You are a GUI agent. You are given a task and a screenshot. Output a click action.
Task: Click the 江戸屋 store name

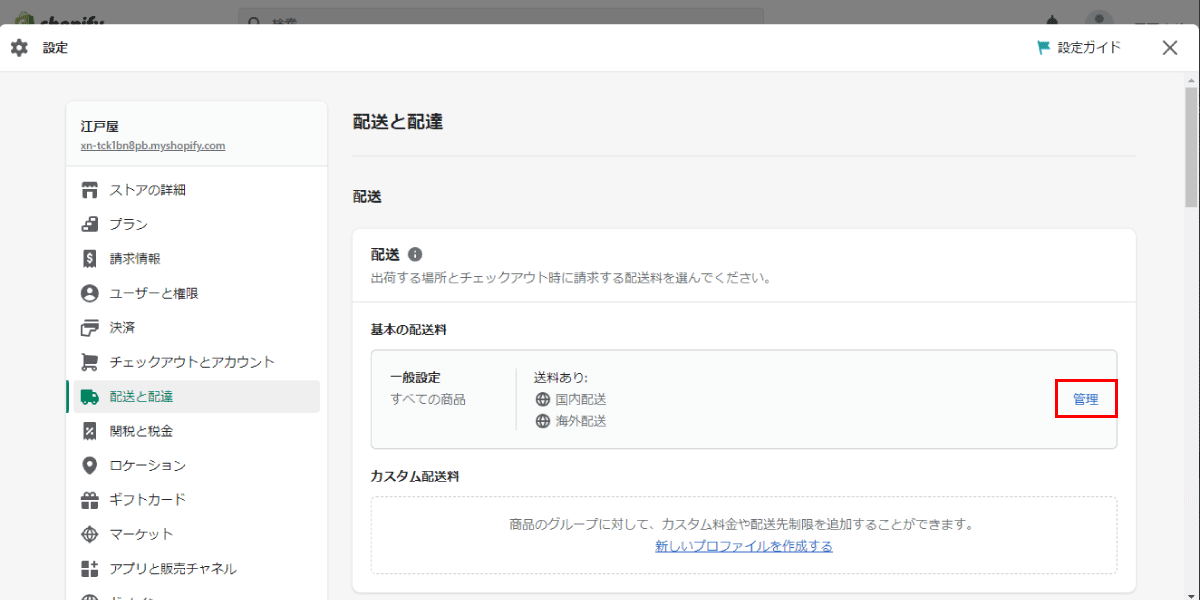tap(100, 127)
